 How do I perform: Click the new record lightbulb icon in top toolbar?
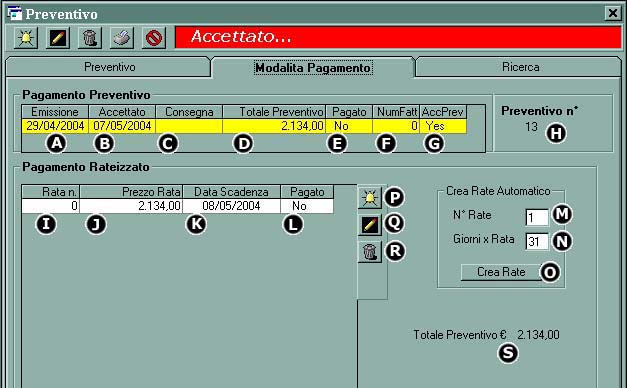26,38
